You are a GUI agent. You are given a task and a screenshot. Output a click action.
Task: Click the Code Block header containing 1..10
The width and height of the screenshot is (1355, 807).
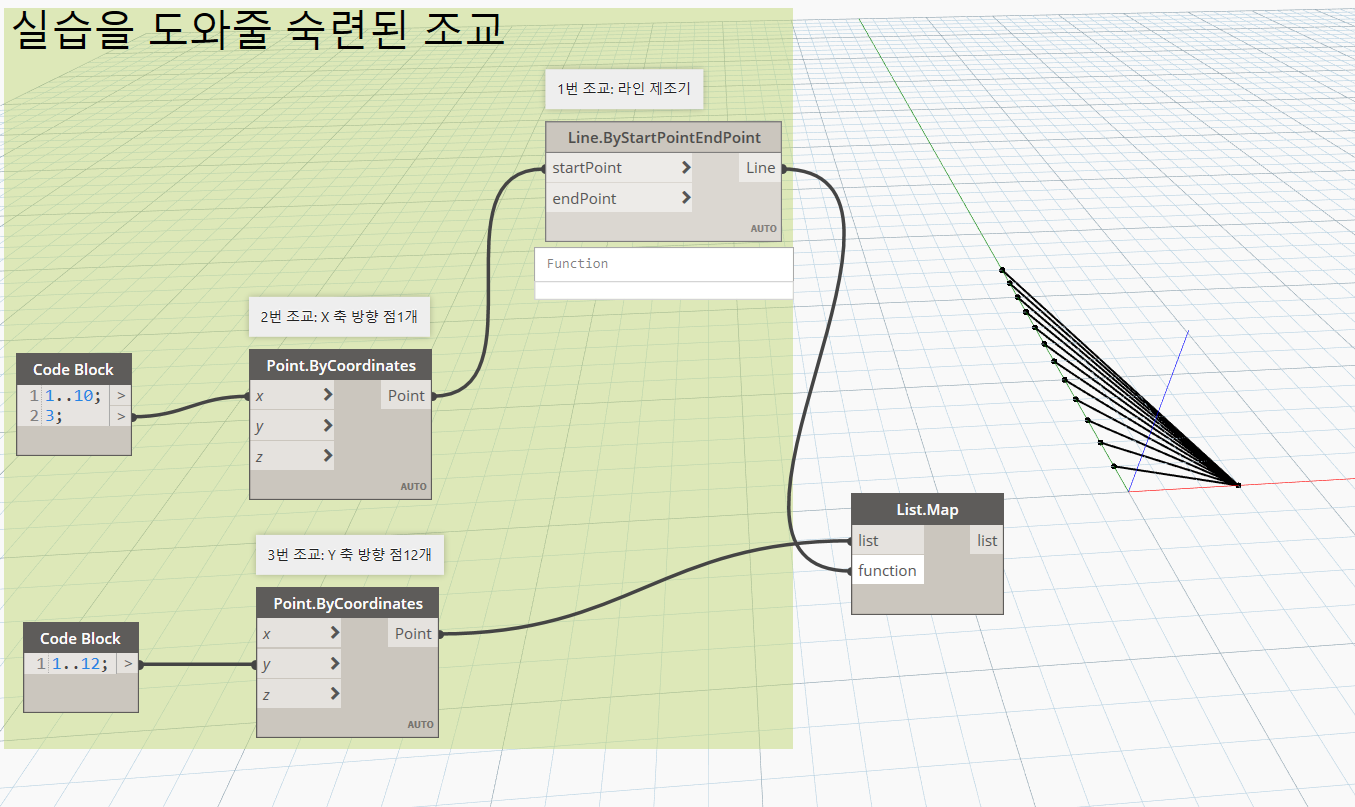click(74, 369)
